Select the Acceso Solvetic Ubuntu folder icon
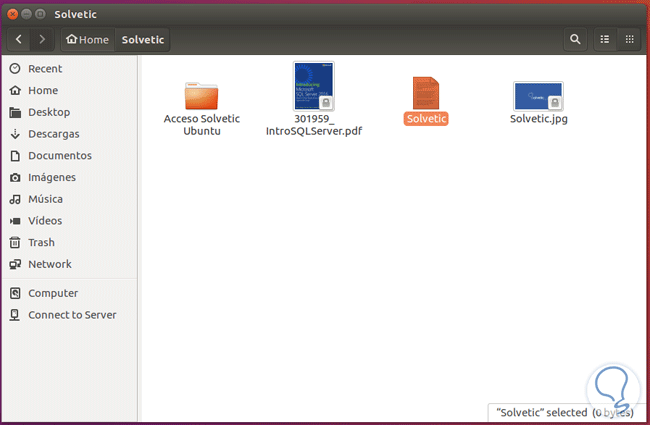 (x=201, y=96)
